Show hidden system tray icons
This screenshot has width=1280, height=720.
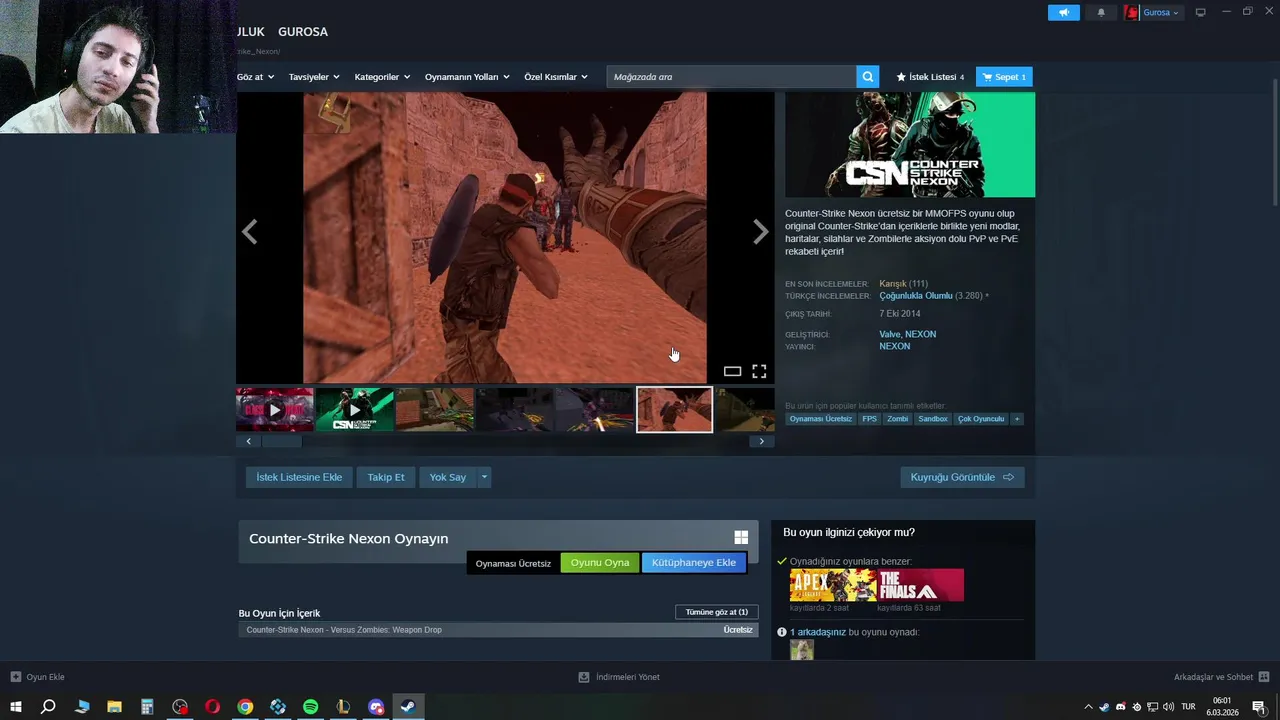click(x=1088, y=707)
